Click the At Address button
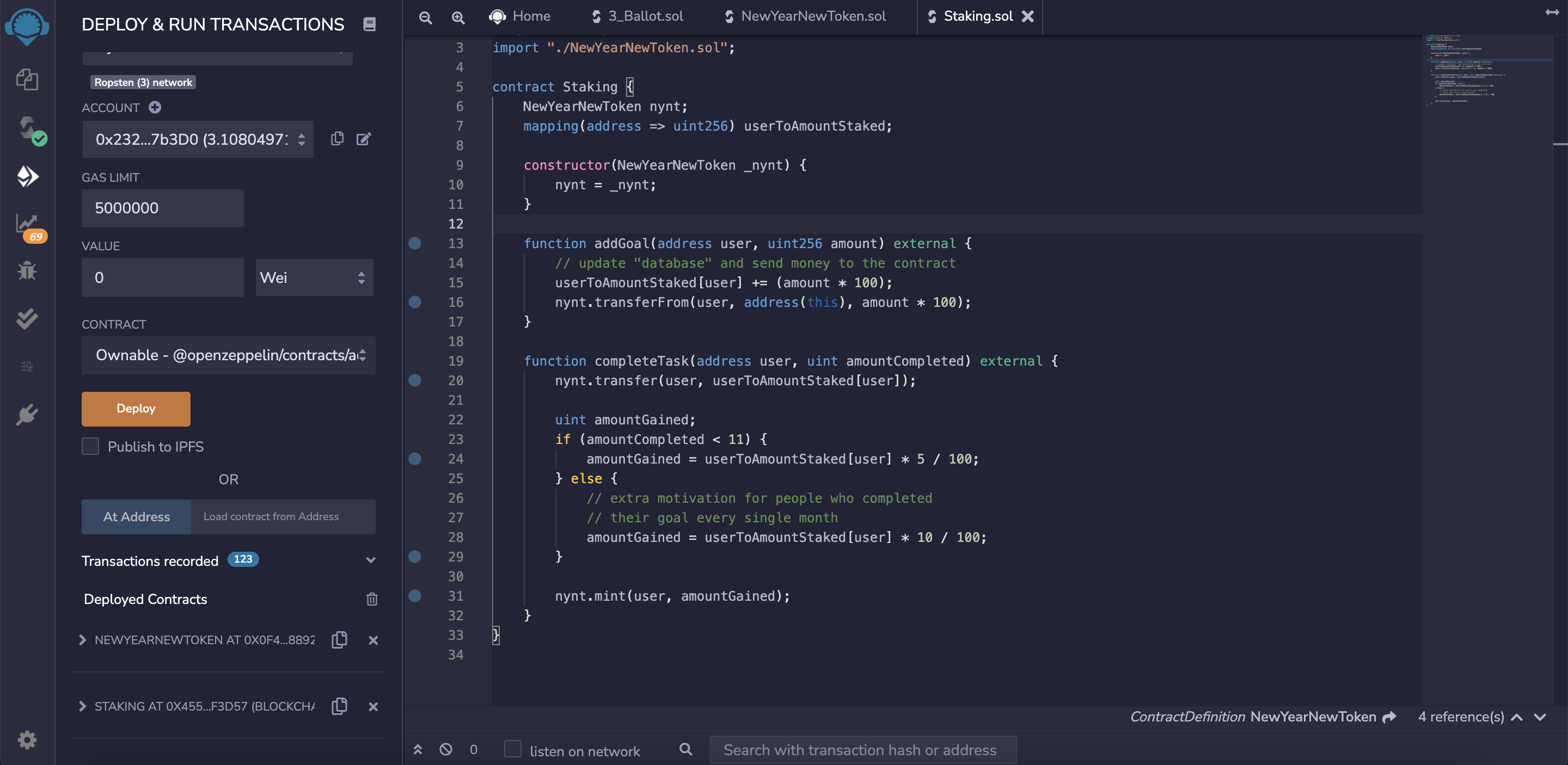Viewport: 1568px width, 765px height. (136, 516)
